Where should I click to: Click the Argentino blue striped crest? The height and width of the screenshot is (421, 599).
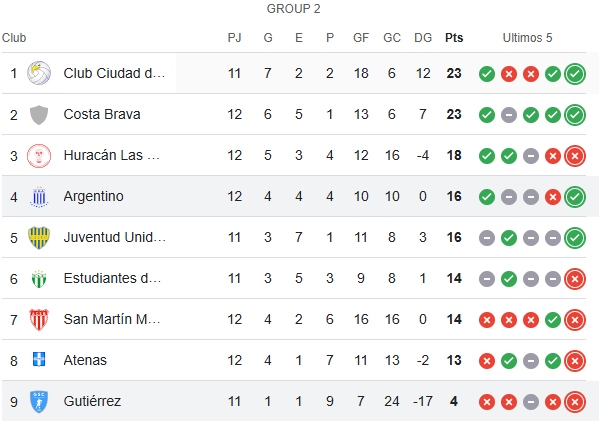coord(39,197)
